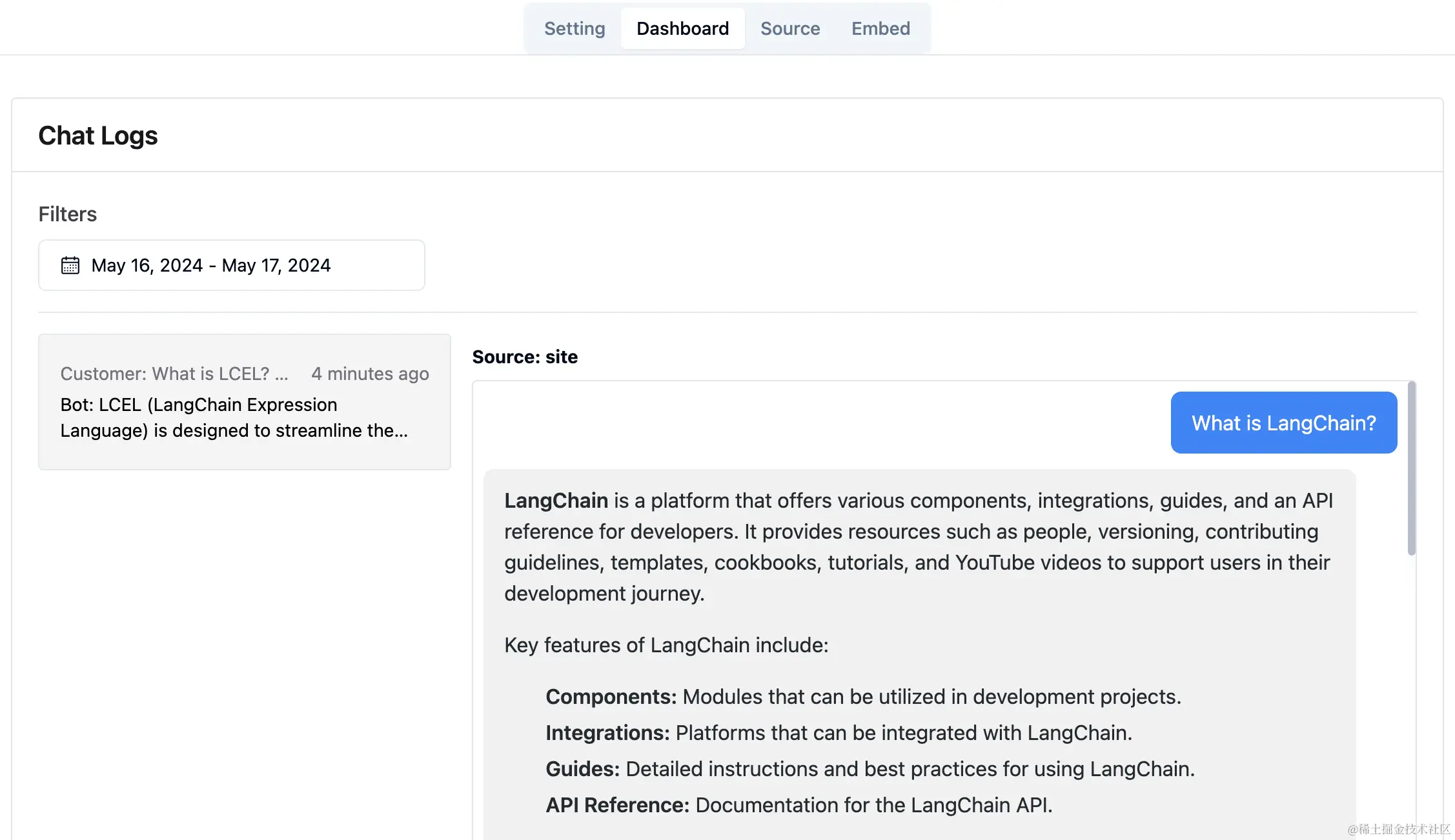
Task: Click 'Key features of LangChain include' text
Action: [666, 645]
